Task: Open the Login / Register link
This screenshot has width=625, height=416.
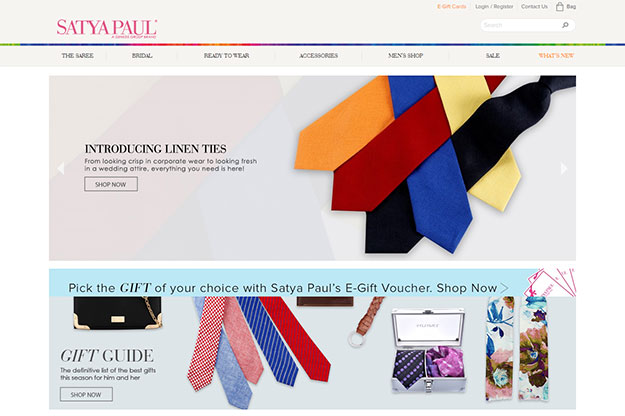Action: (494, 6)
